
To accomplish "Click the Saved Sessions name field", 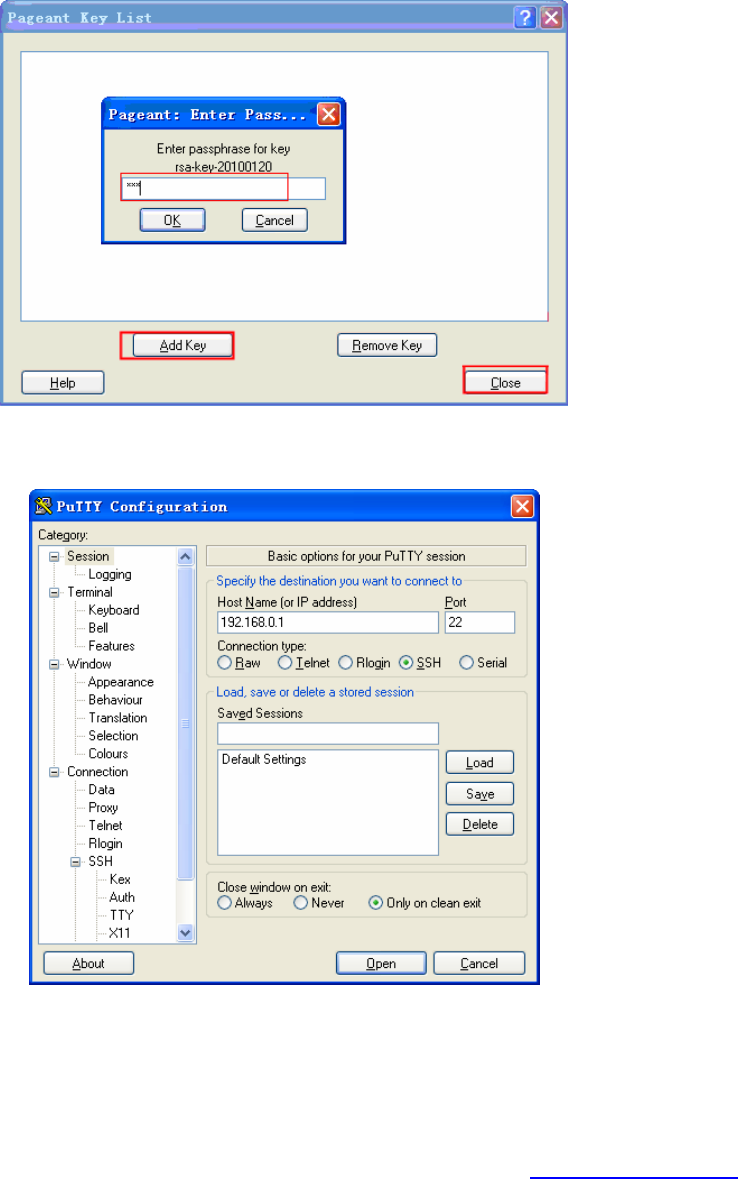I will [x=327, y=734].
